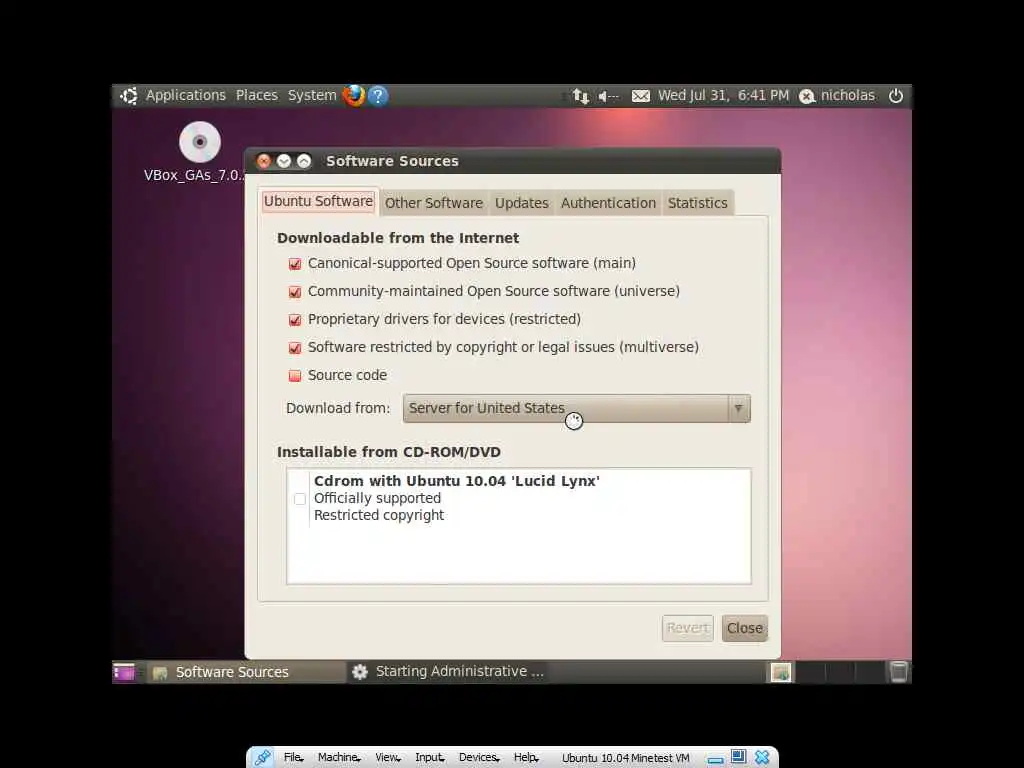
Task: Click the Show Desktop icon in bottom panel
Action: (x=124, y=672)
